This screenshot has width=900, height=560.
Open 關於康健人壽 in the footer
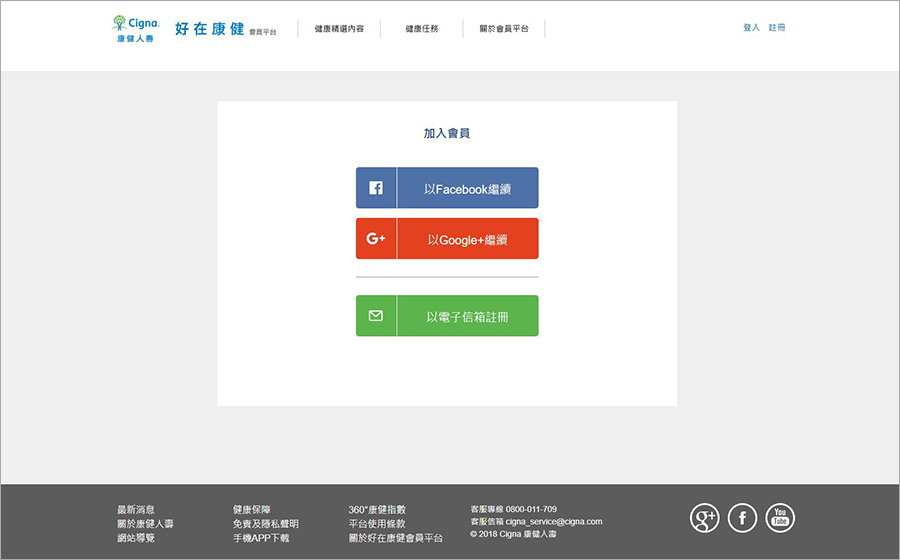tap(145, 523)
